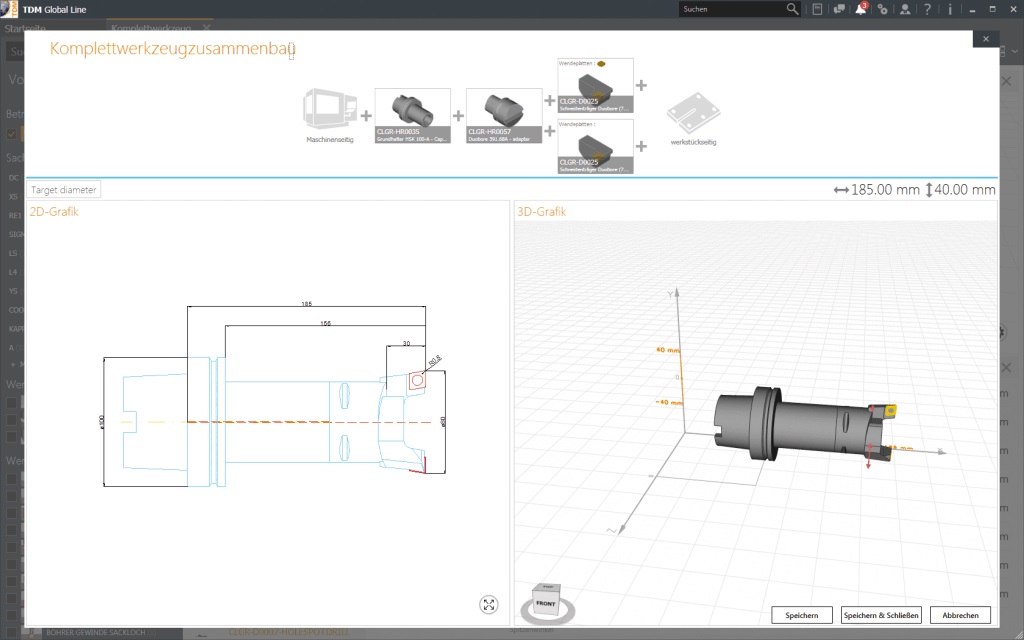Click the 'Wendeplatten :' label on lower tile
This screenshot has width=1024, height=640.
coord(577,124)
